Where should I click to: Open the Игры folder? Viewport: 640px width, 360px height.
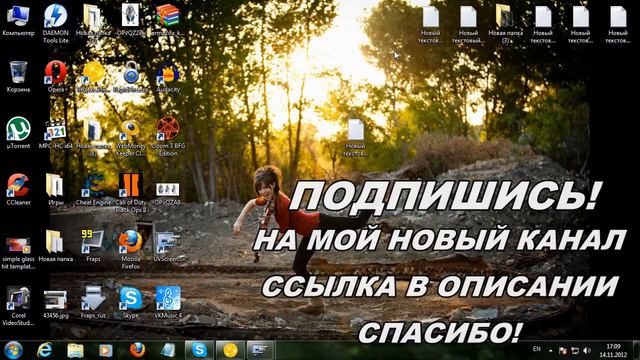coord(56,189)
